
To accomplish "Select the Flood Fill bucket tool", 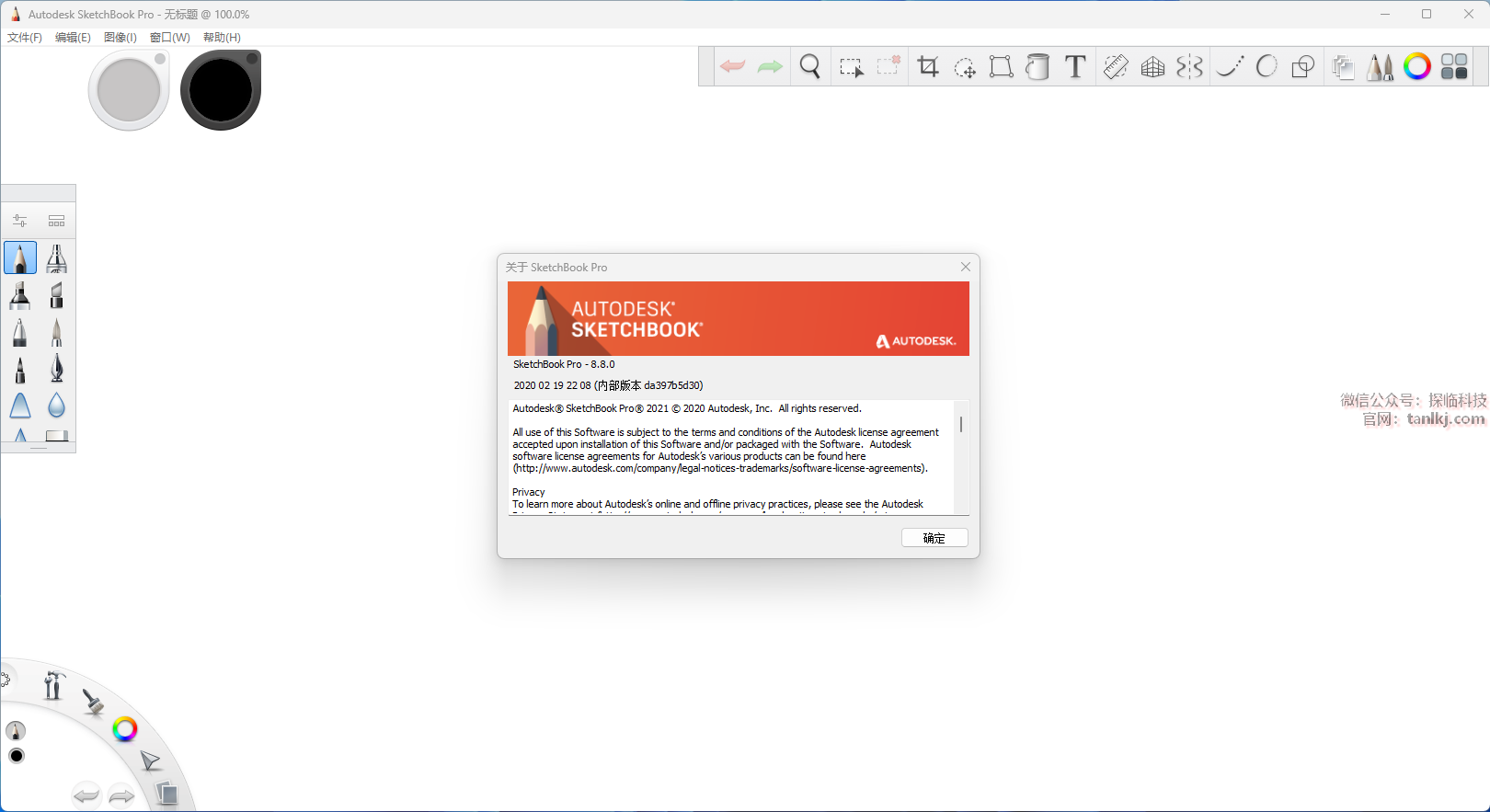I will point(1037,66).
